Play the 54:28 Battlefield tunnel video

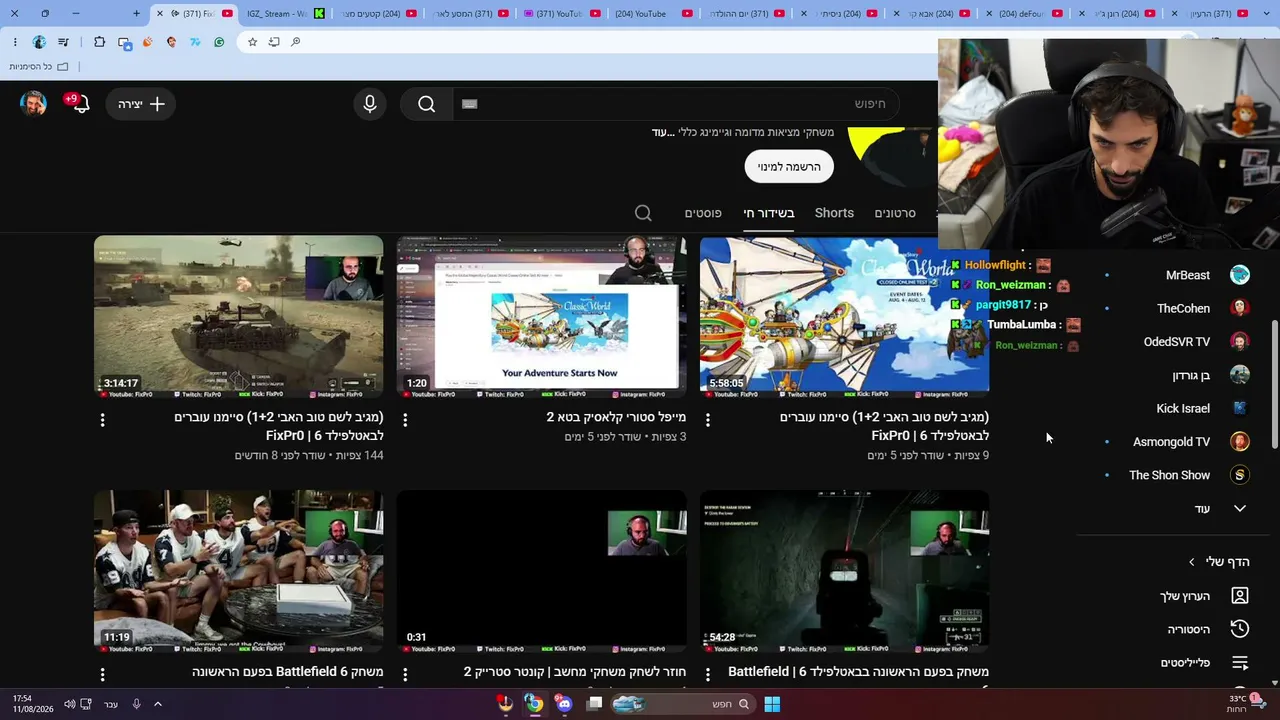coord(844,572)
